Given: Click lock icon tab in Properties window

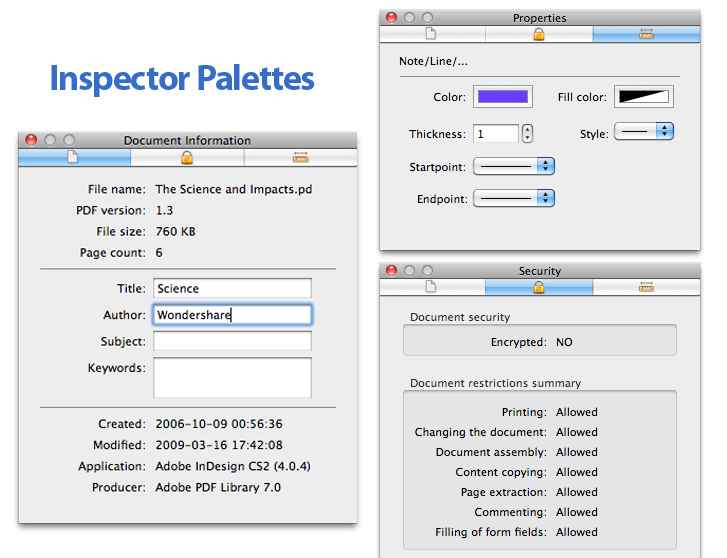Looking at the screenshot, I should [x=539, y=34].
